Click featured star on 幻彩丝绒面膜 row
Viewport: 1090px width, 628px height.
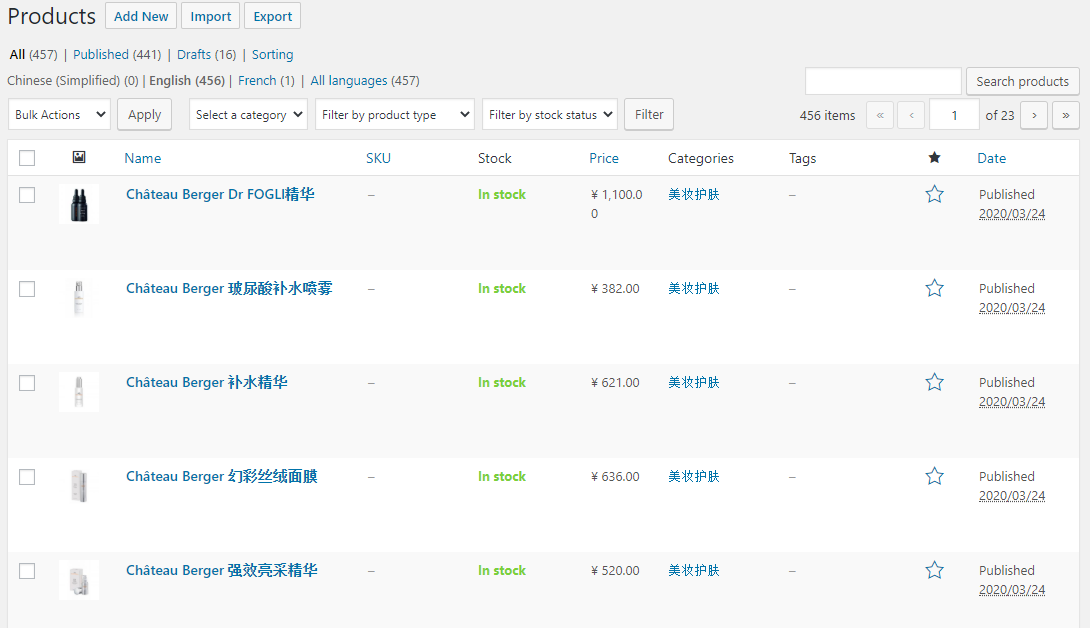(x=934, y=476)
